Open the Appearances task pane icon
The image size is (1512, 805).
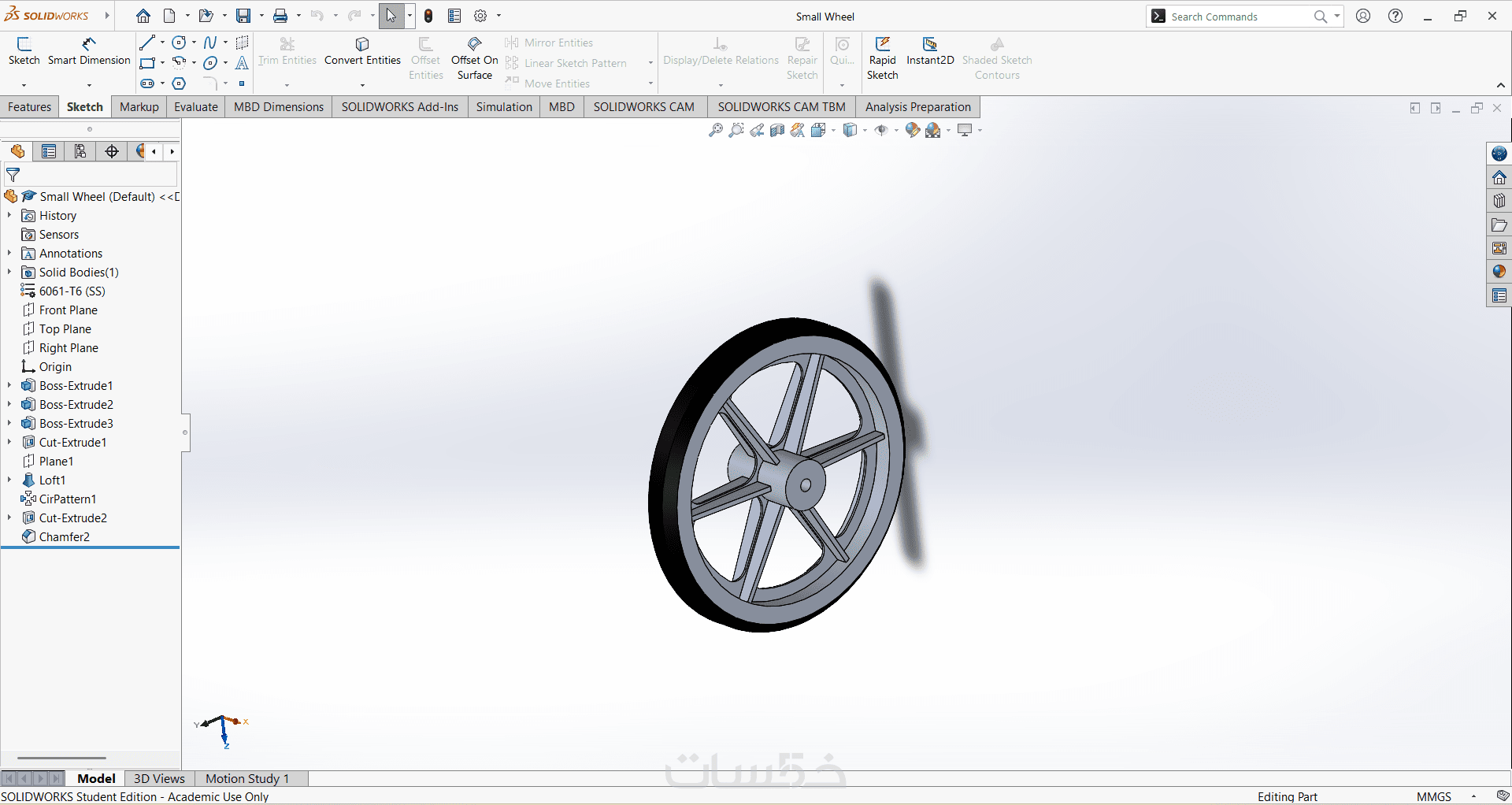[x=1499, y=272]
